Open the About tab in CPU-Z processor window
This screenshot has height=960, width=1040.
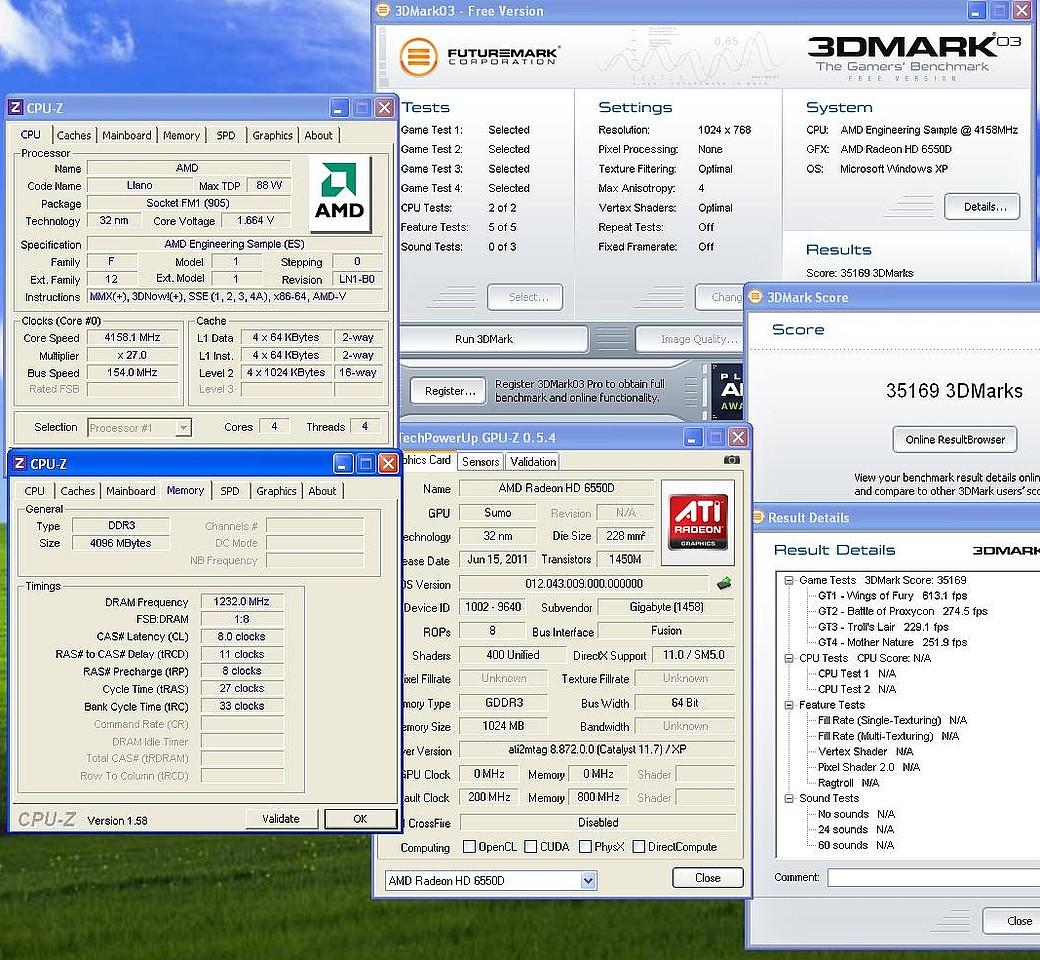coord(318,135)
